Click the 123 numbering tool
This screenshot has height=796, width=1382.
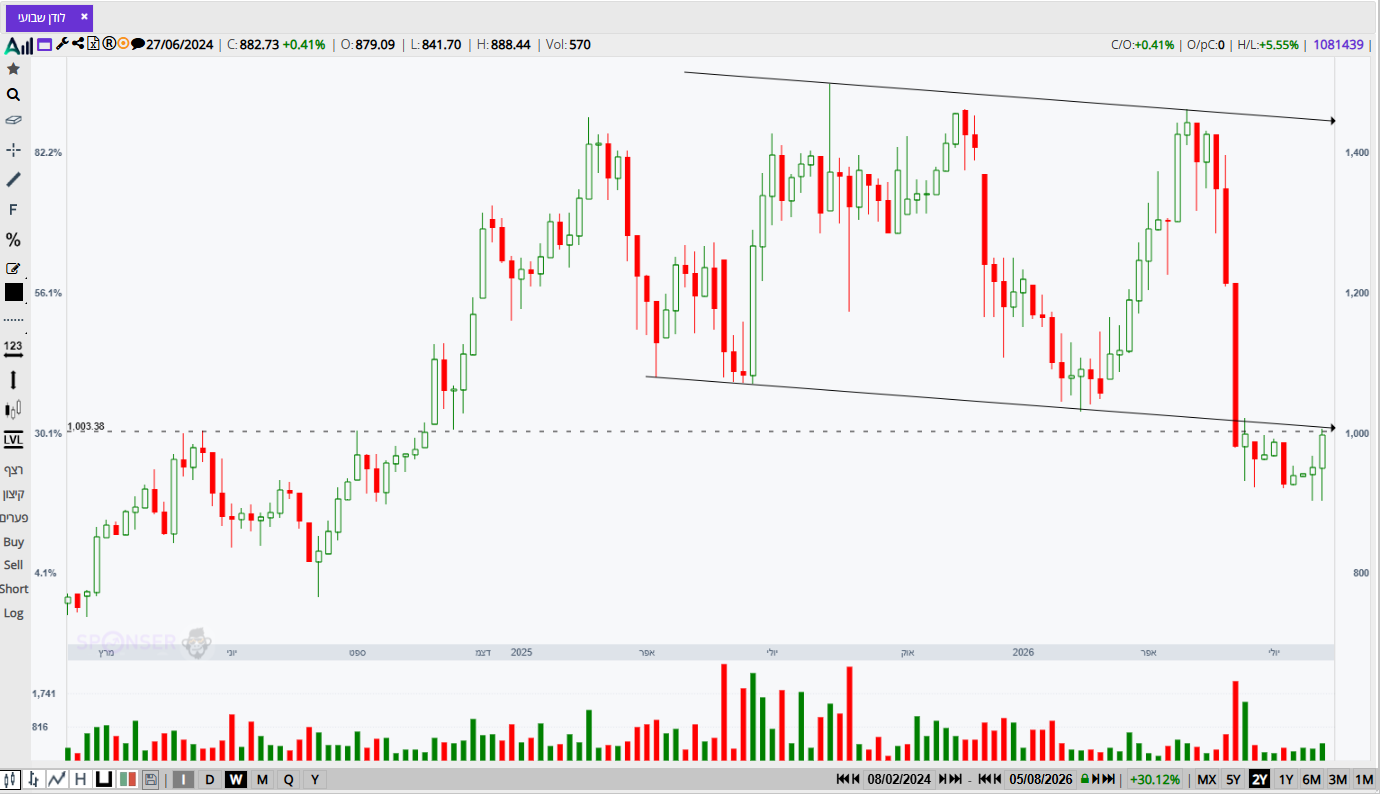[x=13, y=348]
